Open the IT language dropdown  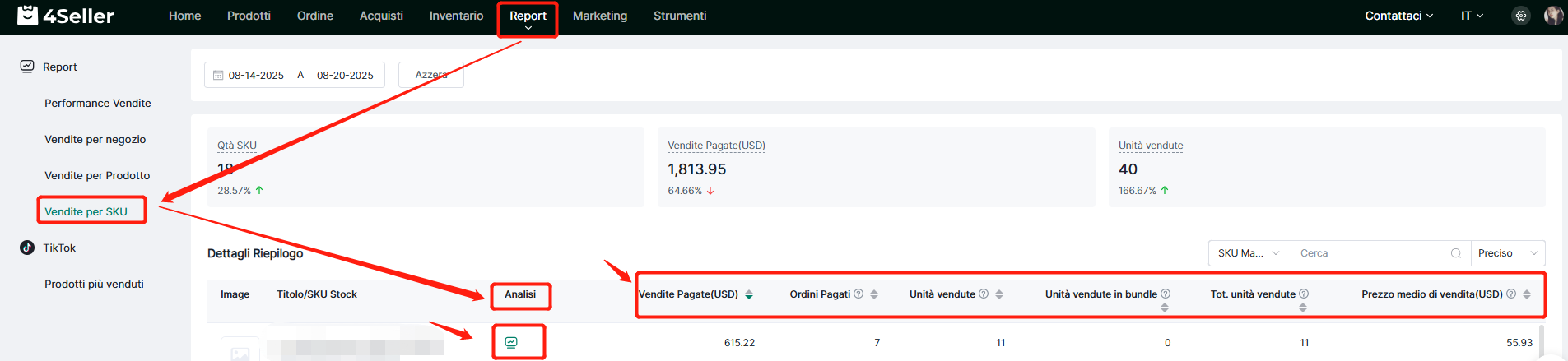1472,16
